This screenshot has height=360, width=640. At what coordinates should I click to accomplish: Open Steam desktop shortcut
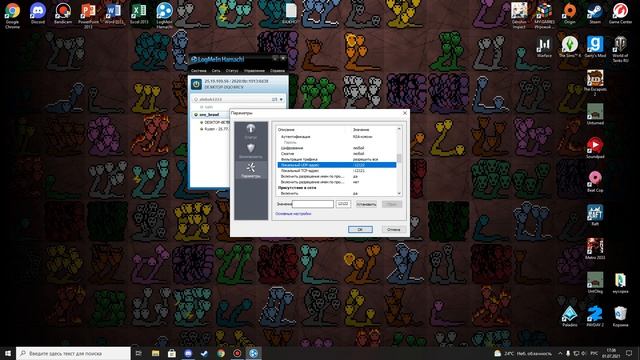click(x=595, y=13)
